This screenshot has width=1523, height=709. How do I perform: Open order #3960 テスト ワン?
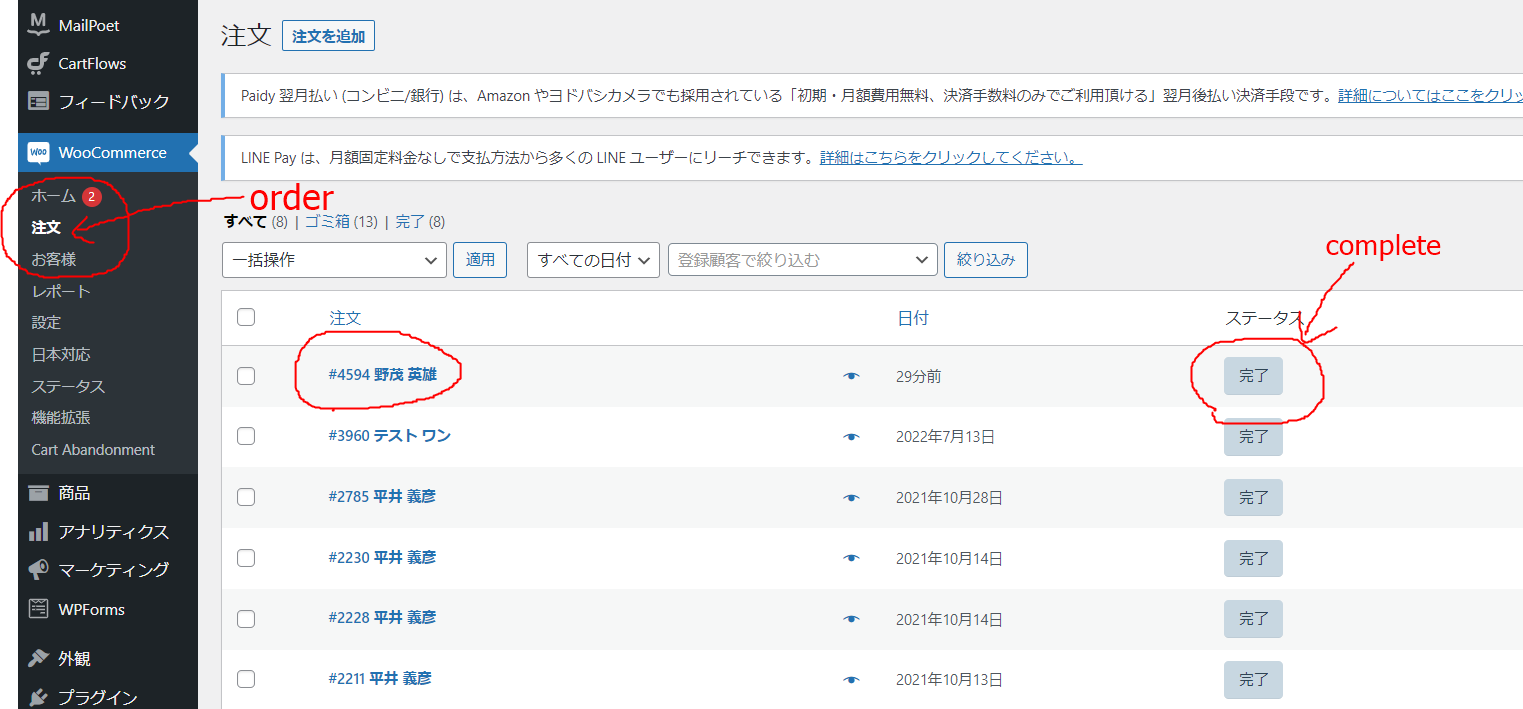click(389, 436)
